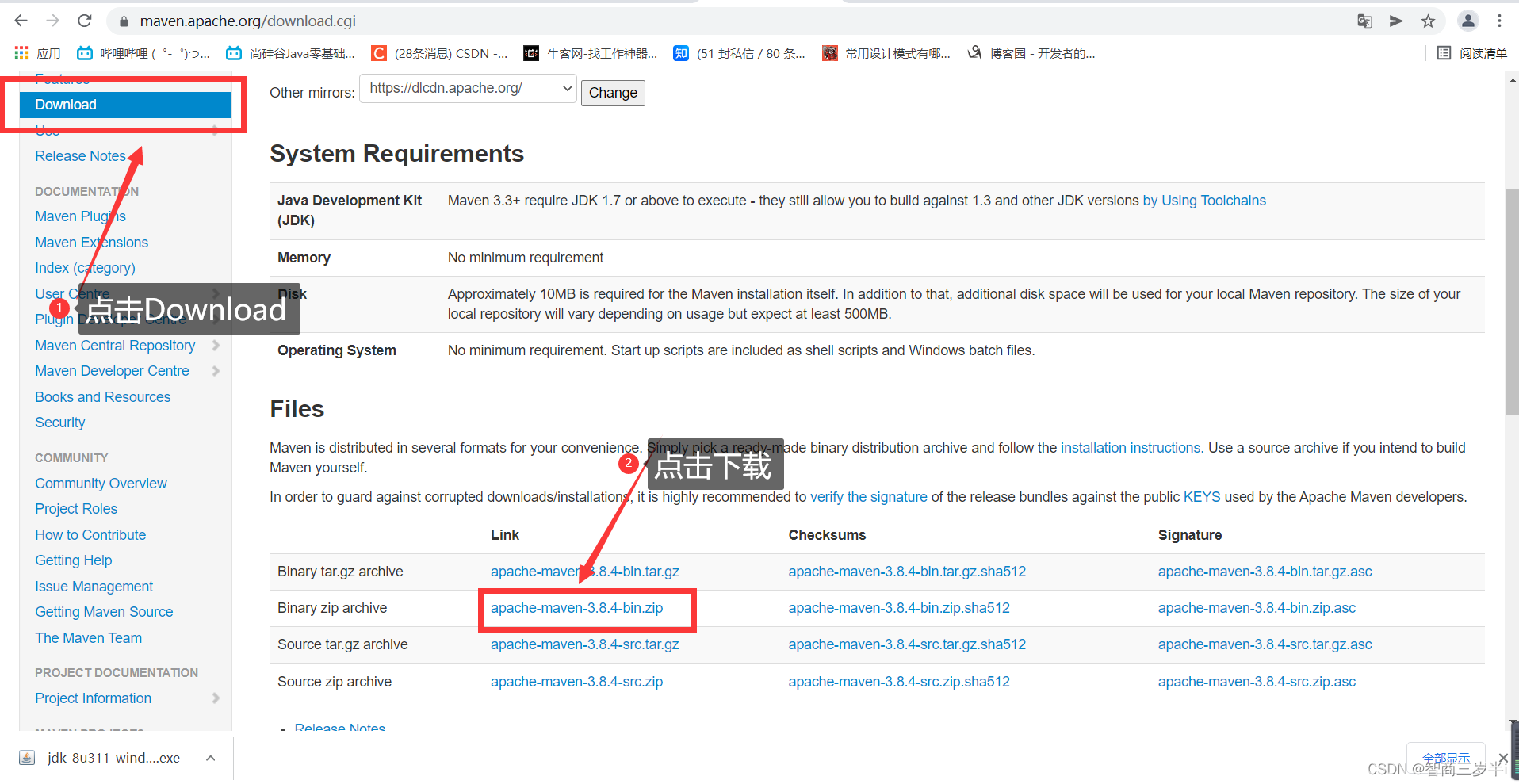Viewport: 1519px width, 784px height.
Task: Open Issue Management link
Action: click(94, 587)
